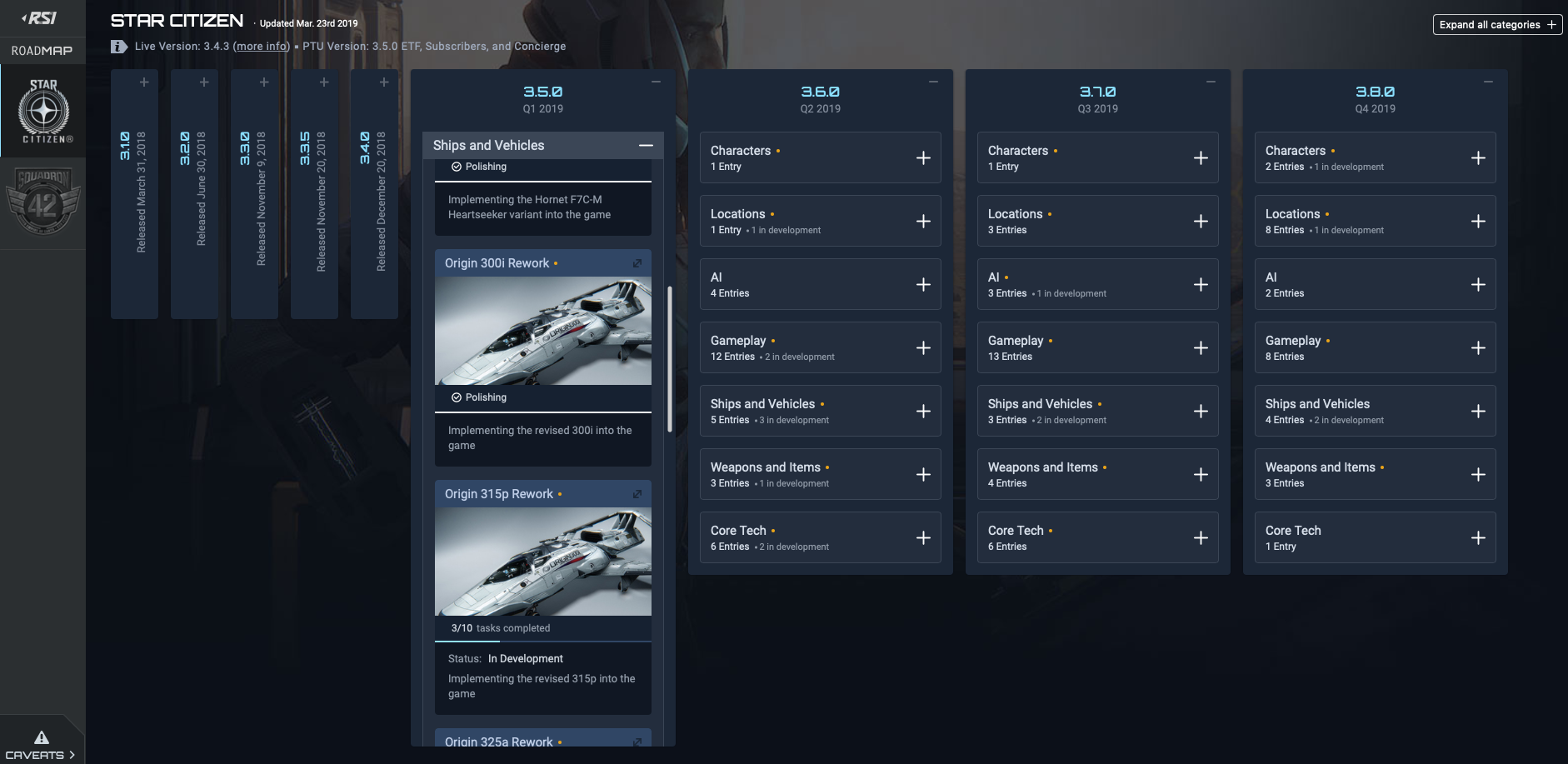The width and height of the screenshot is (1568, 764).
Task: Expand Weapons and Items in 3.7.0
Action: (1201, 475)
